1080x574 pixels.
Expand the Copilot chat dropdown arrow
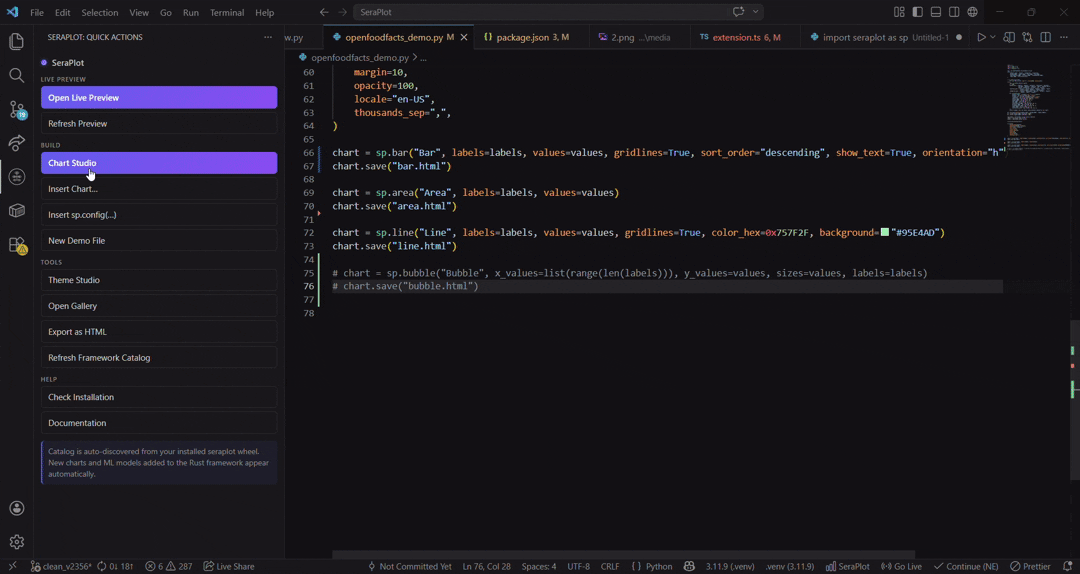pos(756,12)
